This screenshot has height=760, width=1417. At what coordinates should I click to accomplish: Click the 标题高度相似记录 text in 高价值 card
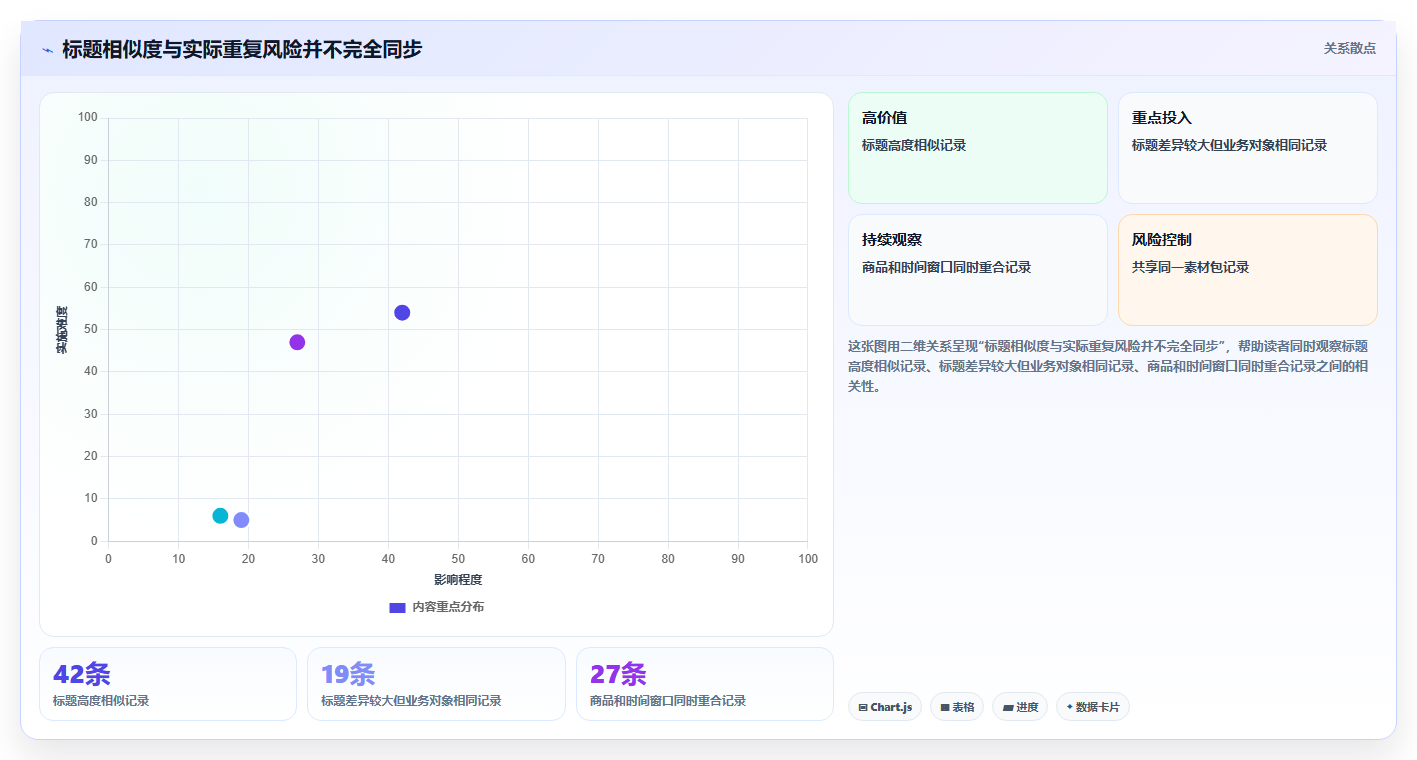coord(914,145)
